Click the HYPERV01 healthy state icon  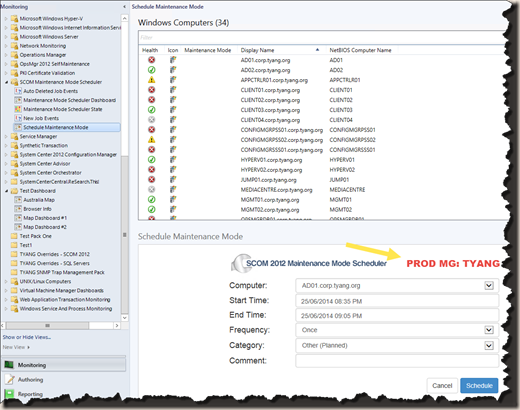(152, 160)
